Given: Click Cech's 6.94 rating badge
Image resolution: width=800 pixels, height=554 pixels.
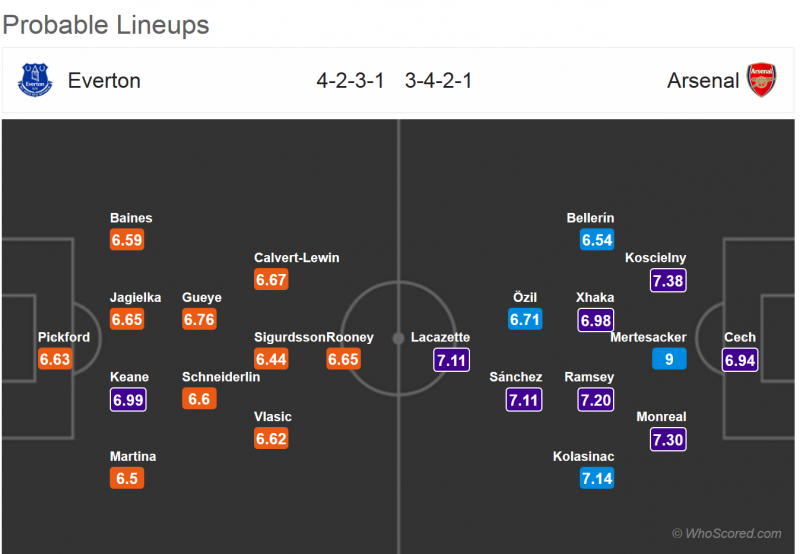Looking at the screenshot, I should (740, 359).
